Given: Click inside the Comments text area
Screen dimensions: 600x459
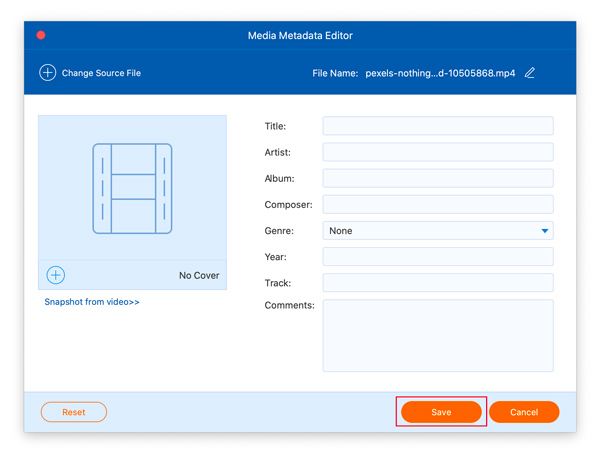Looking at the screenshot, I should (x=437, y=335).
